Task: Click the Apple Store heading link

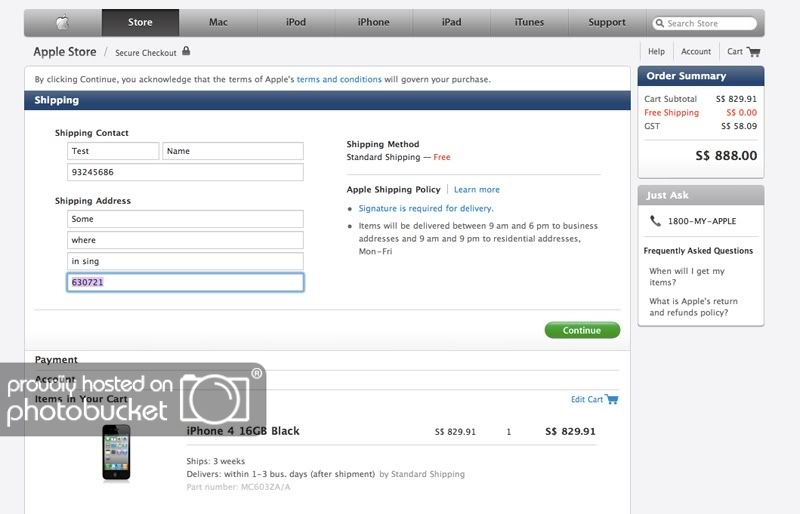Action: (65, 52)
